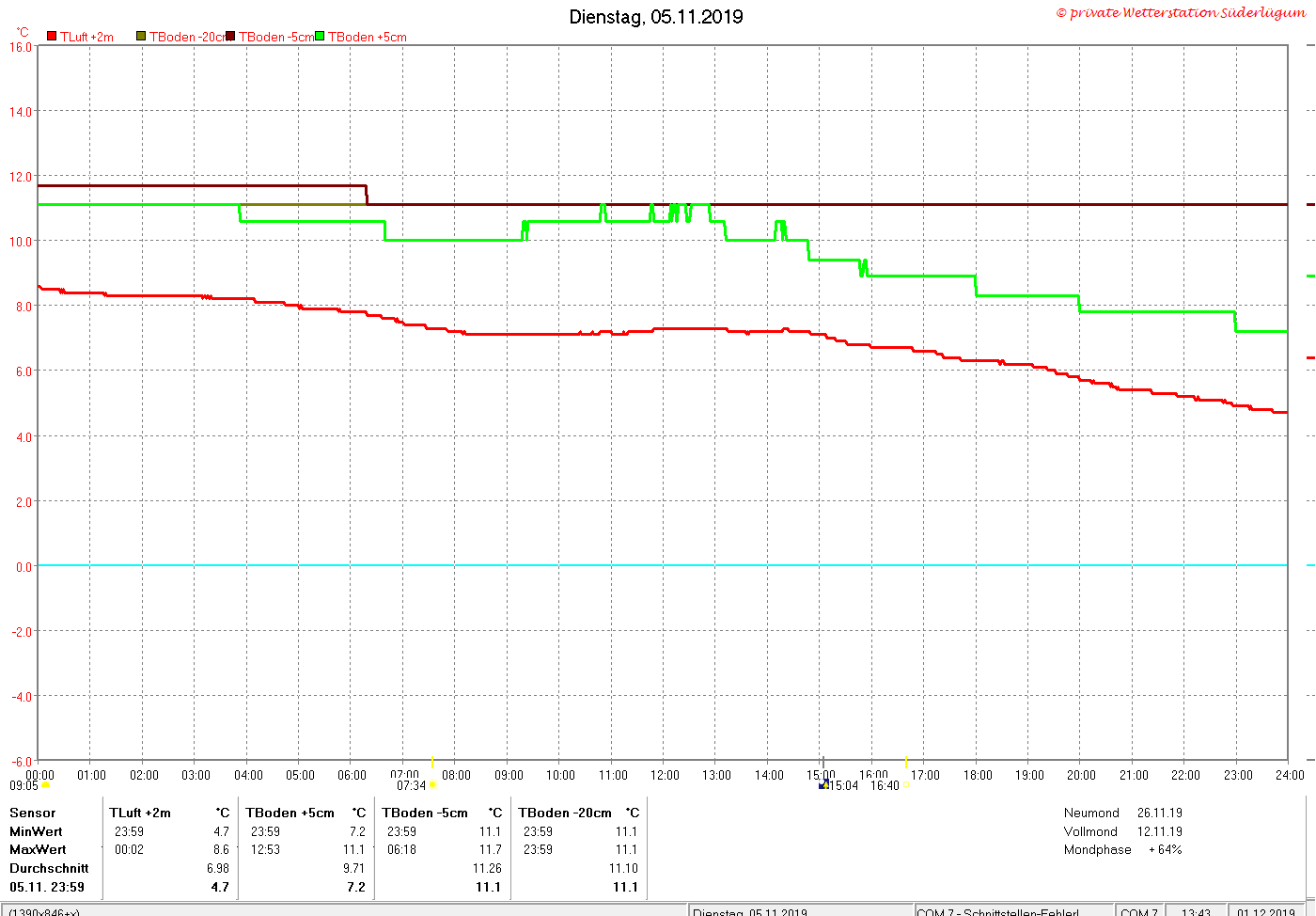Click the Dienstag, 05.11.2019 chart title

tap(656, 17)
